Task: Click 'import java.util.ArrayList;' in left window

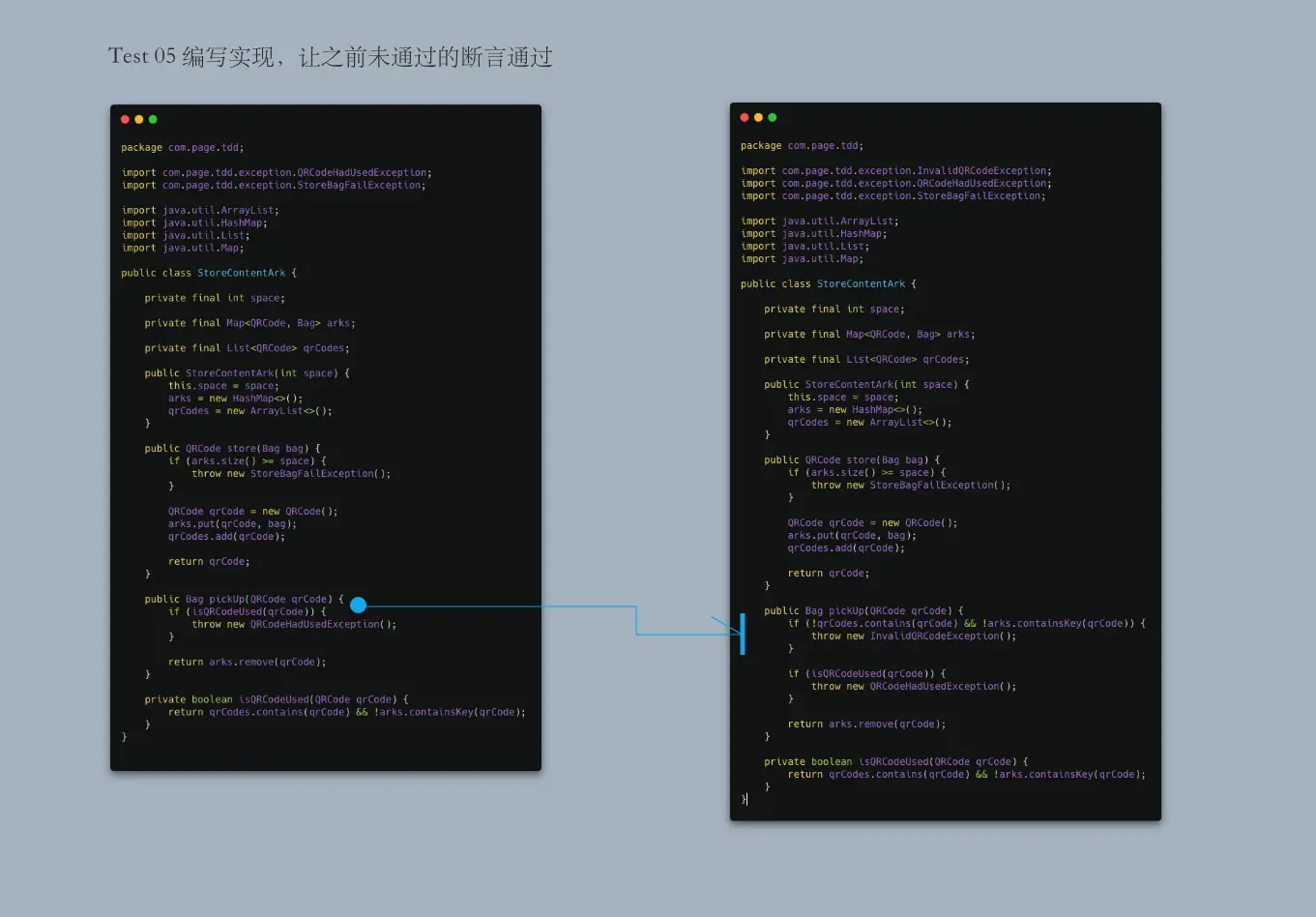Action: [x=200, y=211]
